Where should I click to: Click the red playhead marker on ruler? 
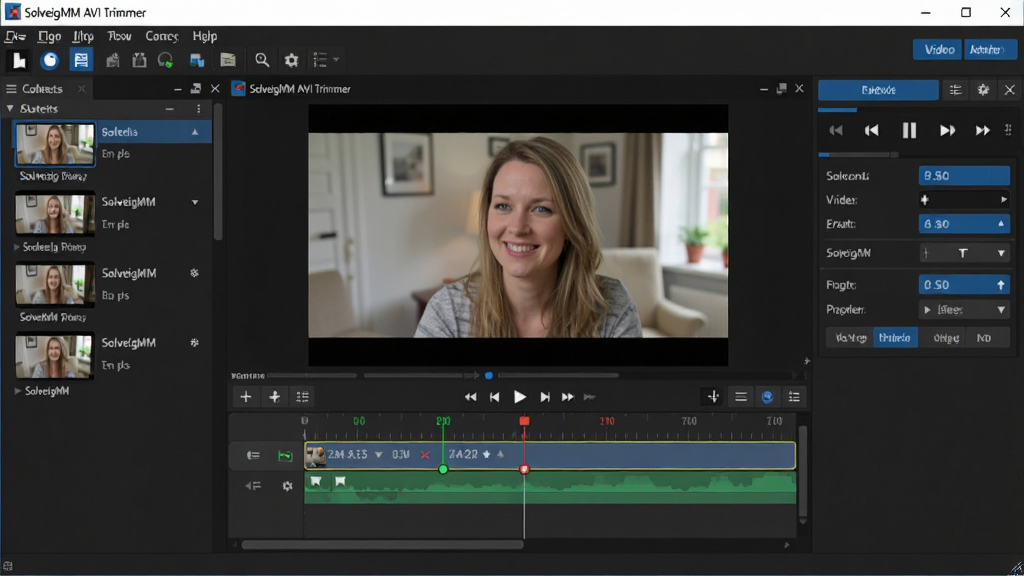pos(524,421)
